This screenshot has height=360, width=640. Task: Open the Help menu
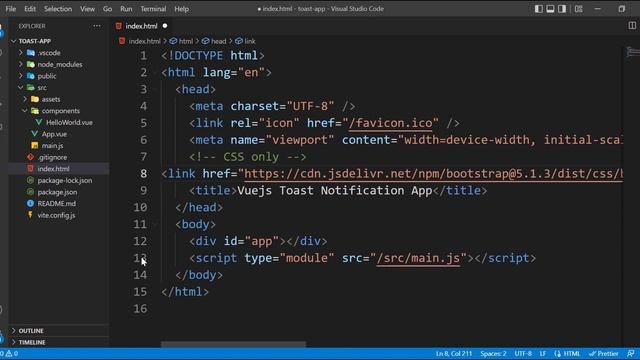pyautogui.click(x=182, y=9)
